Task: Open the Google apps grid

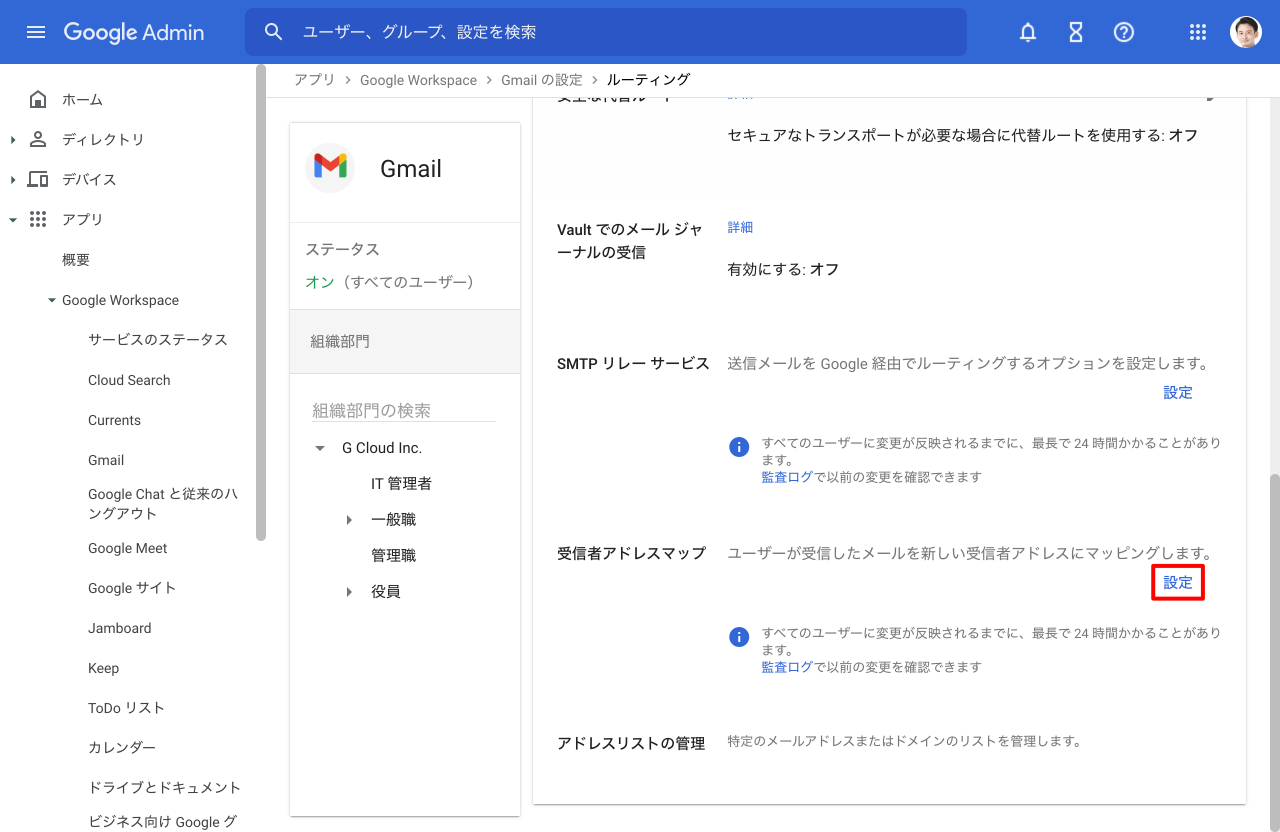Action: (1198, 32)
